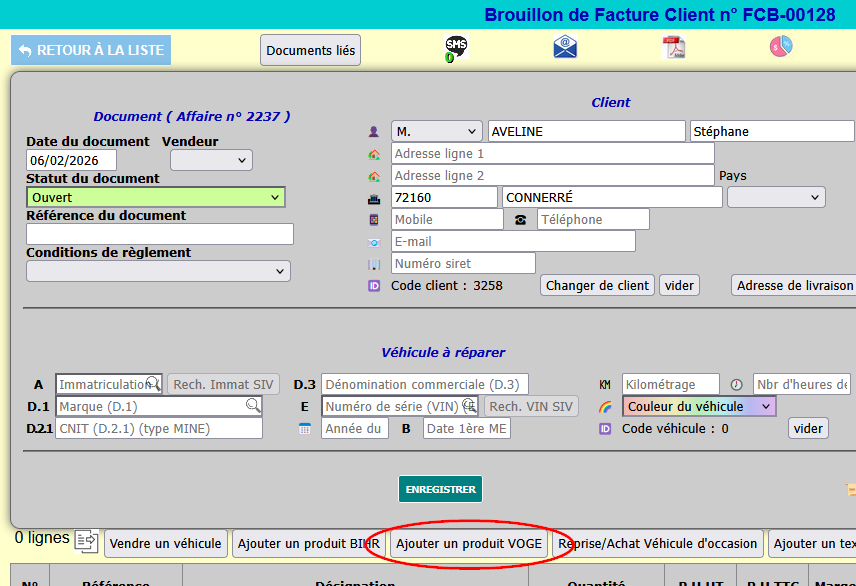Click the search icon in the VIN field
The height and width of the screenshot is (586, 856).
[469, 406]
